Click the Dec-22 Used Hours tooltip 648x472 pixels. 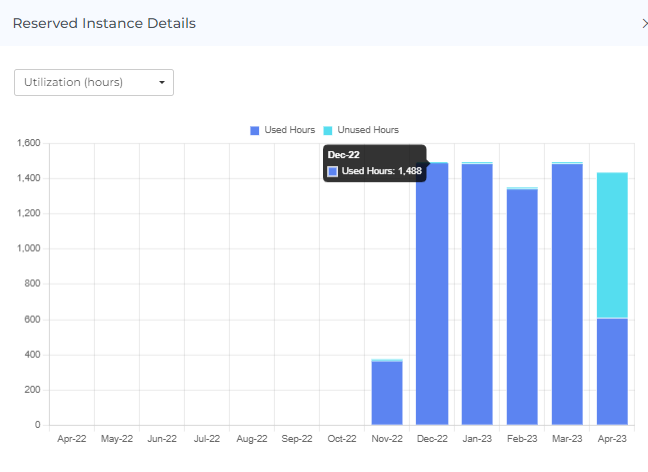point(375,163)
